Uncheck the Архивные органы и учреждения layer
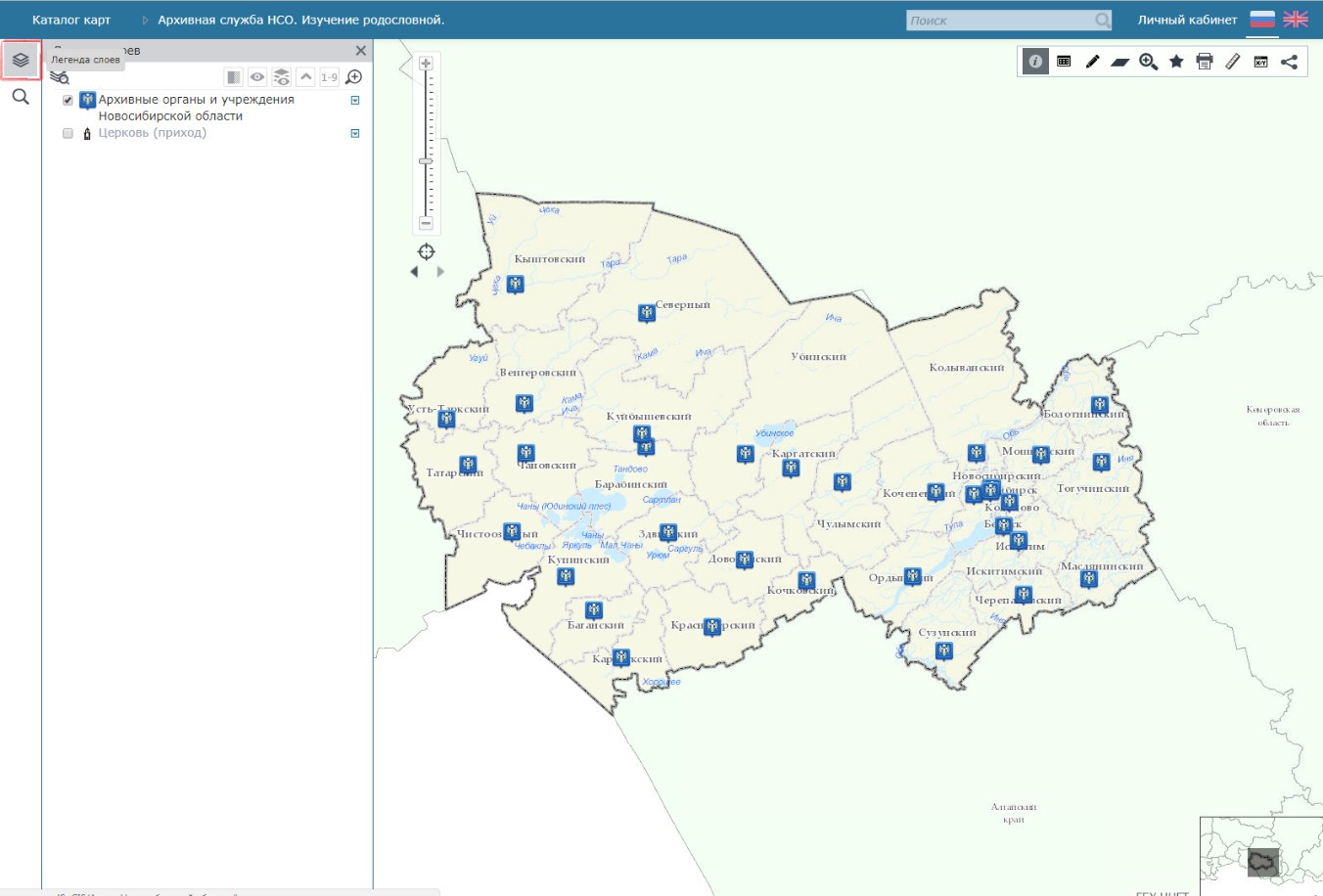 coord(68,100)
